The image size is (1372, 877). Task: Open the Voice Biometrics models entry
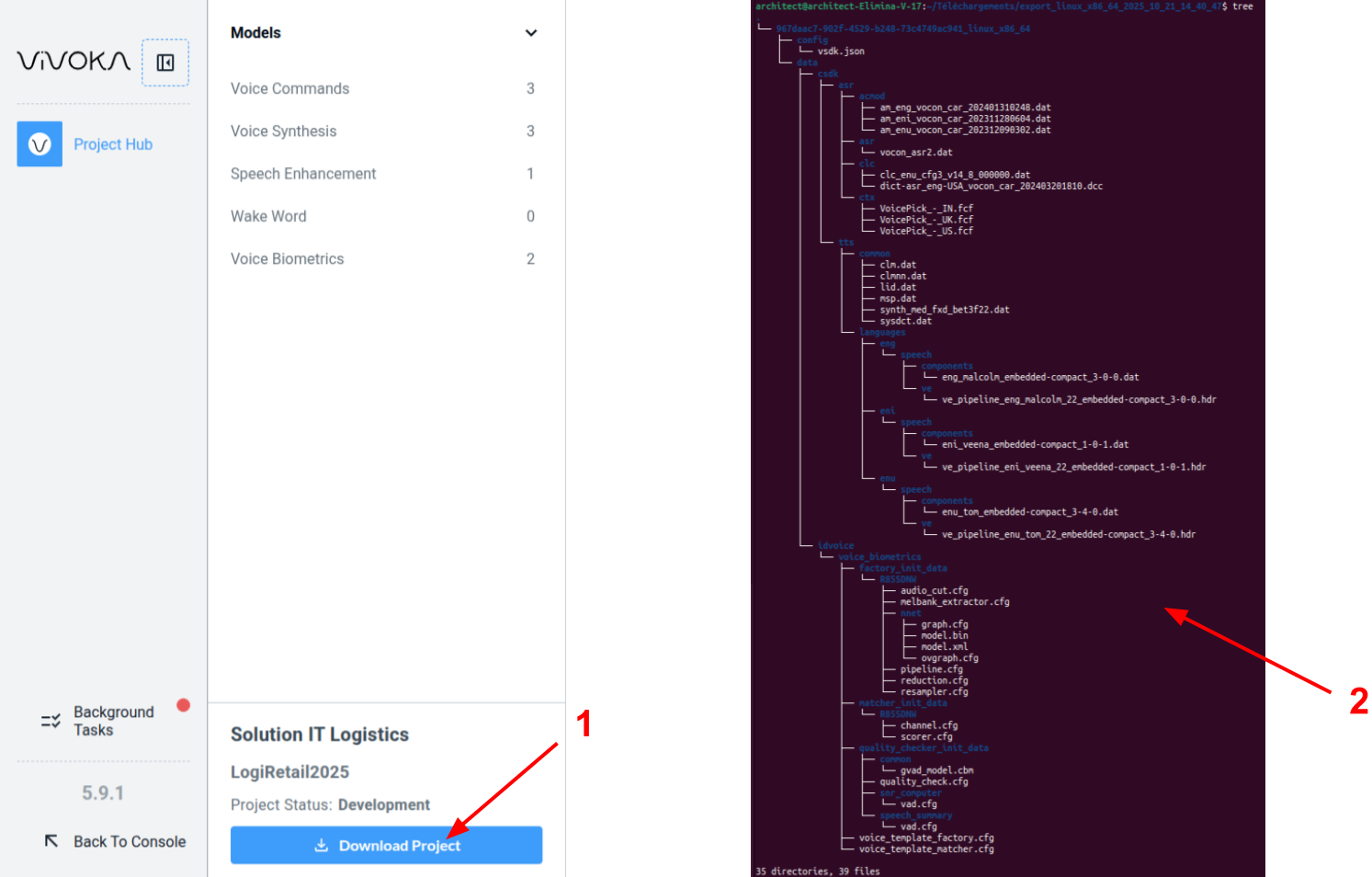click(287, 259)
